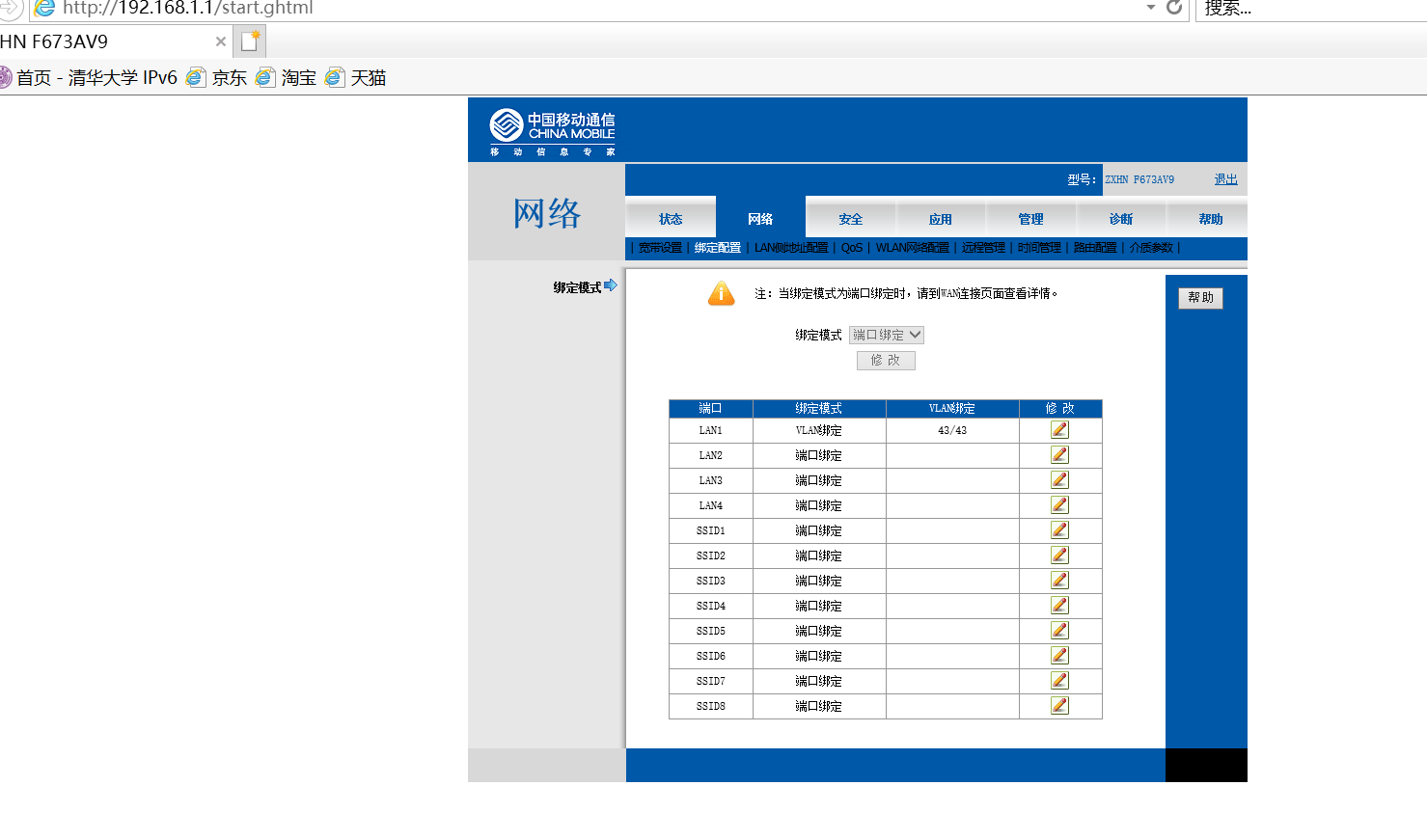This screenshot has width=1427, height=840.
Task: Click the 退出 logout link
Action: pyautogui.click(x=1225, y=179)
